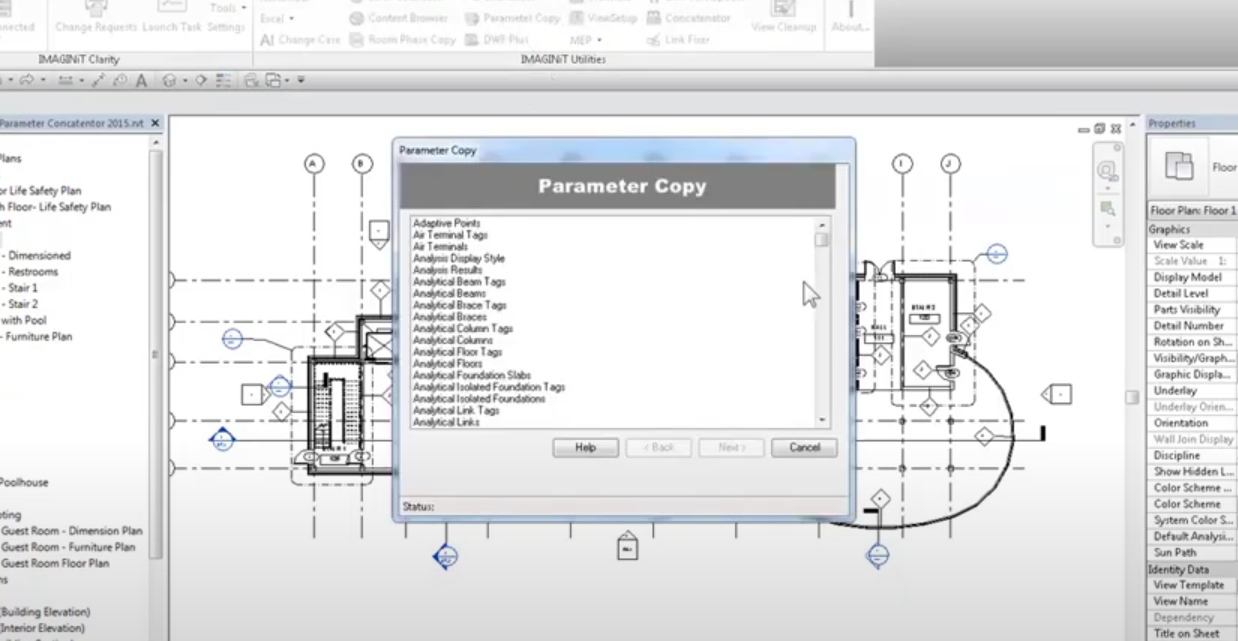Expand the Excel dropdown

click(x=273, y=18)
